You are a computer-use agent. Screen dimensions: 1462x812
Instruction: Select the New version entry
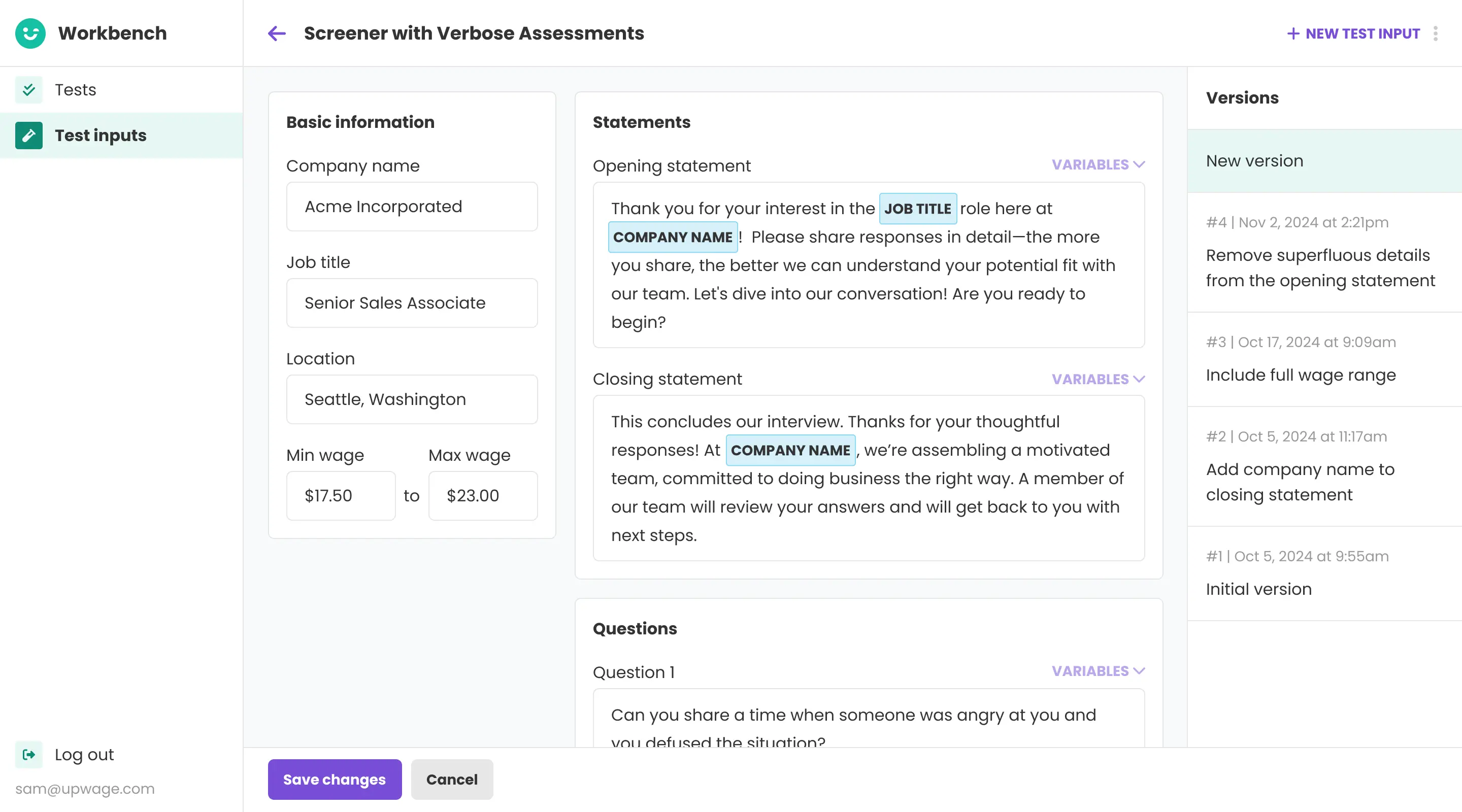(1324, 161)
